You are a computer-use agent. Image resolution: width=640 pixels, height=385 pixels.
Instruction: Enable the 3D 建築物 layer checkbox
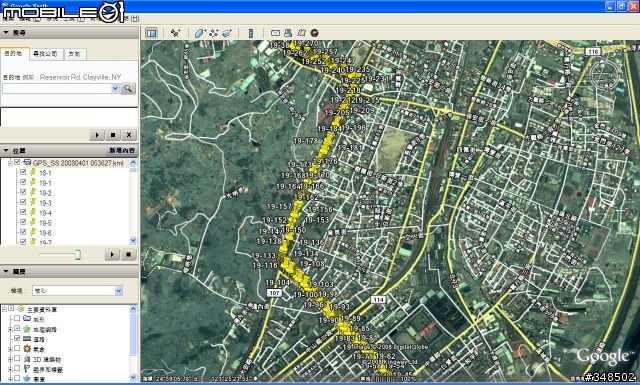click(x=17, y=359)
